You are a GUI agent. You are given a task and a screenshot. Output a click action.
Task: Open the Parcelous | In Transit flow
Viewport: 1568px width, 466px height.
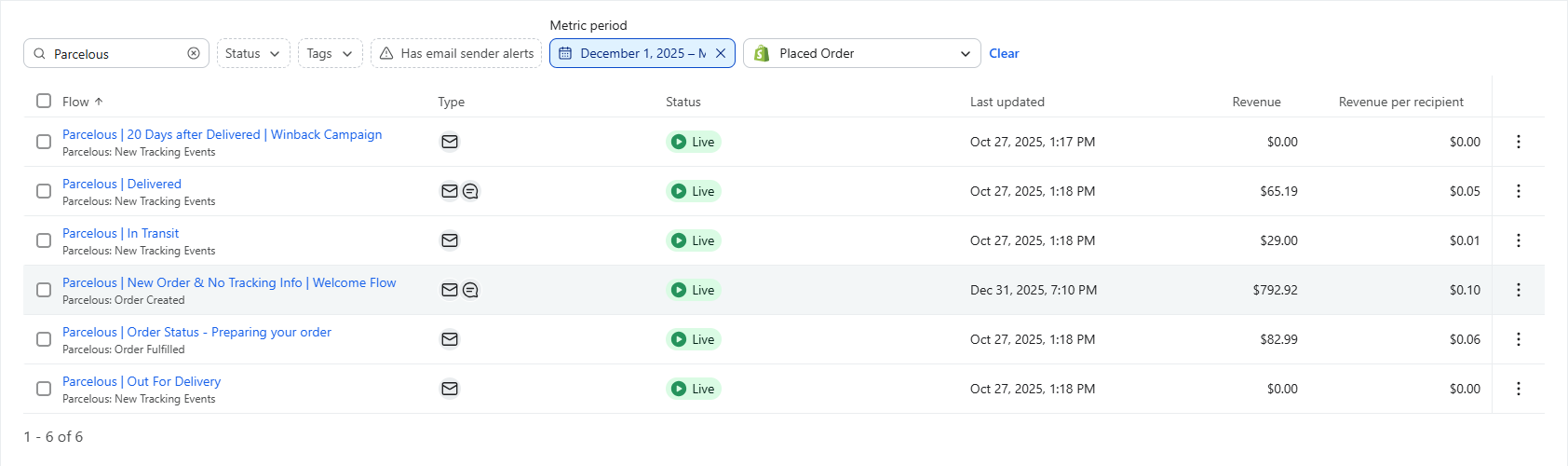pyautogui.click(x=120, y=233)
